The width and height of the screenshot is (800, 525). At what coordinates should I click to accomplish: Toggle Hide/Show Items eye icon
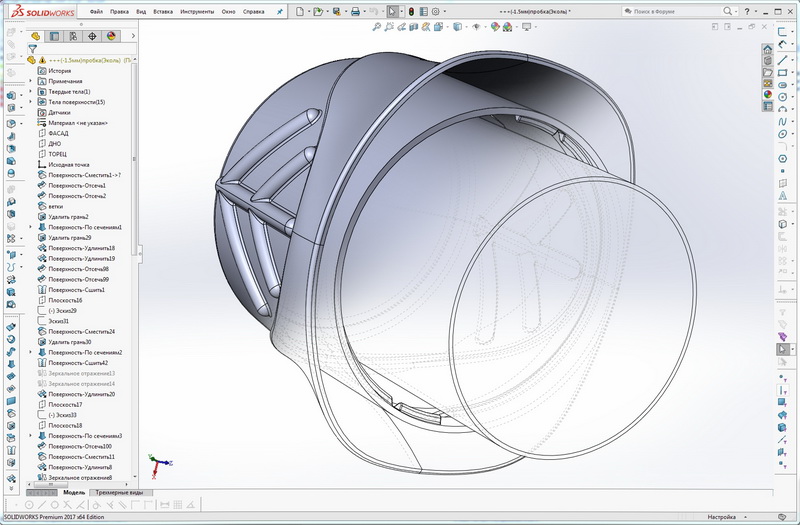coord(476,27)
